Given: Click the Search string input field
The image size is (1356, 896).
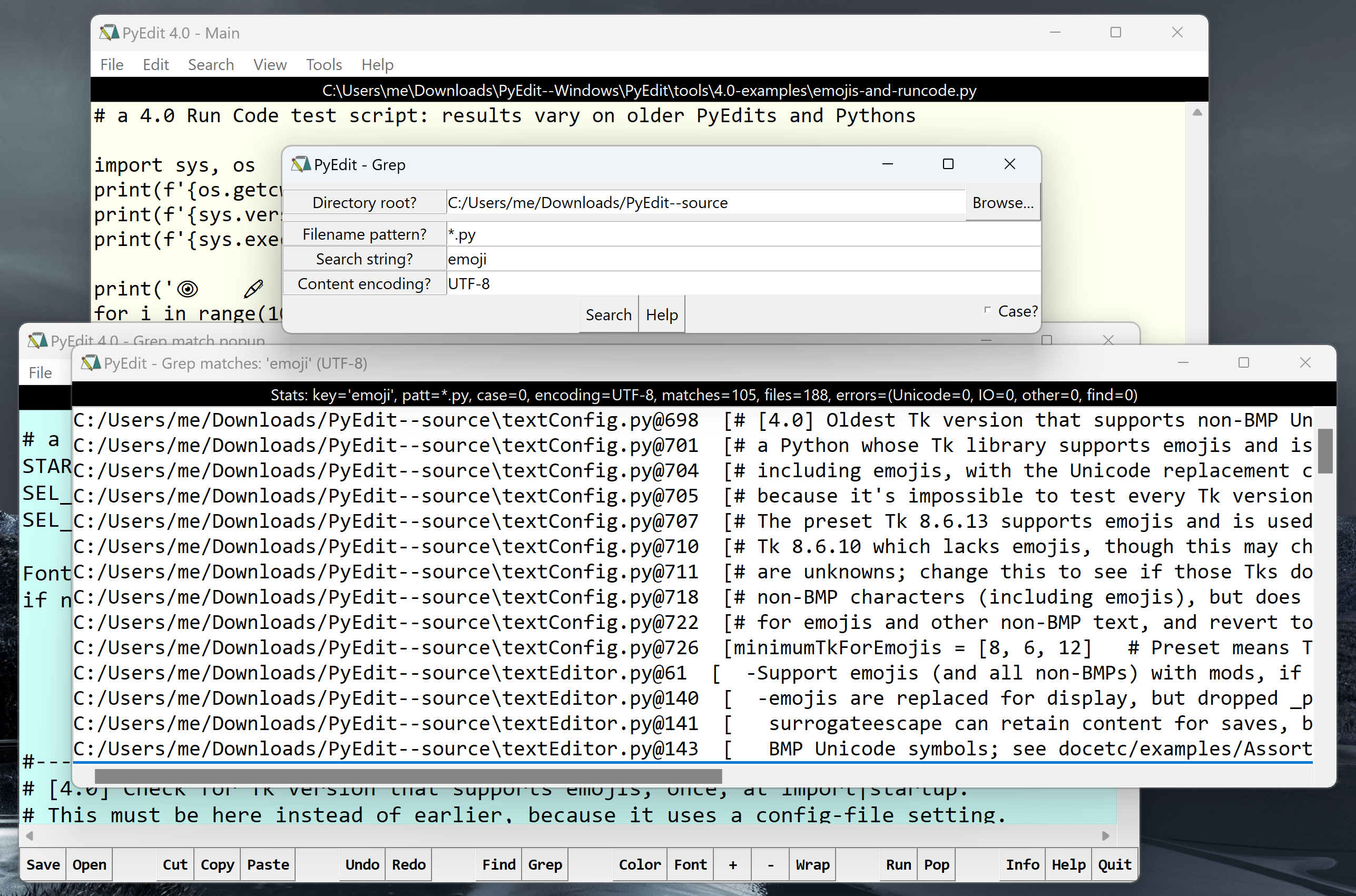Looking at the screenshot, I should coord(743,259).
